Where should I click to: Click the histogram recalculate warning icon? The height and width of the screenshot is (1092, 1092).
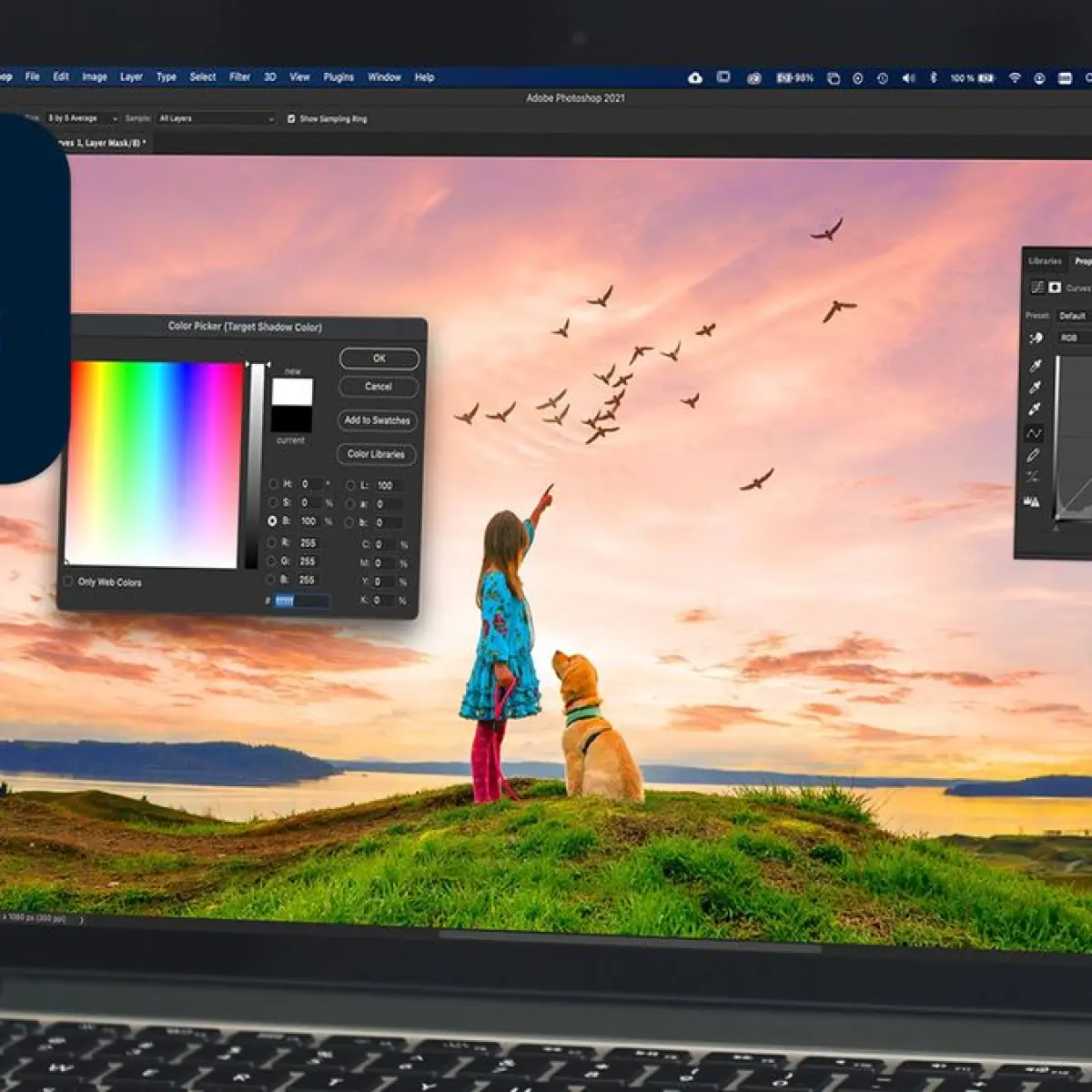coord(1031,501)
